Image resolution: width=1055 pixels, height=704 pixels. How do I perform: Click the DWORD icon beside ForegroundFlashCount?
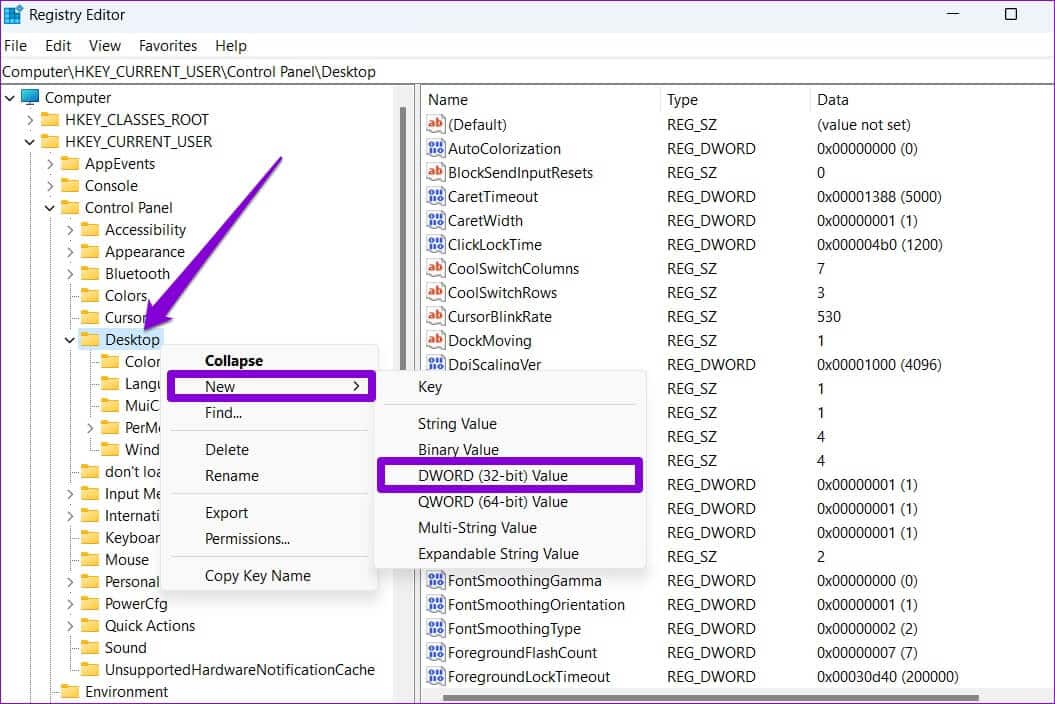point(435,653)
